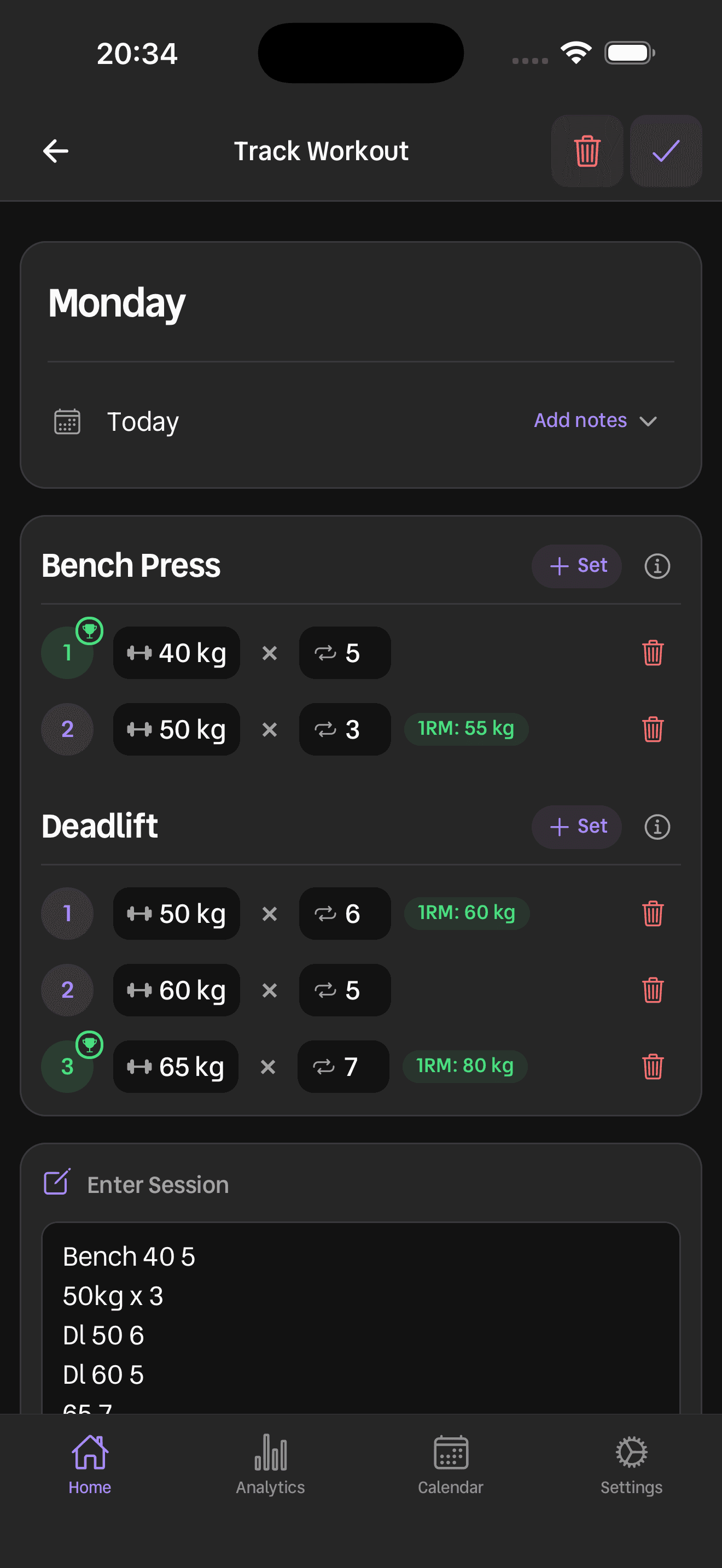Delete the entire workout using the trash icon
Image resolution: width=722 pixels, height=1568 pixels.
[x=586, y=151]
